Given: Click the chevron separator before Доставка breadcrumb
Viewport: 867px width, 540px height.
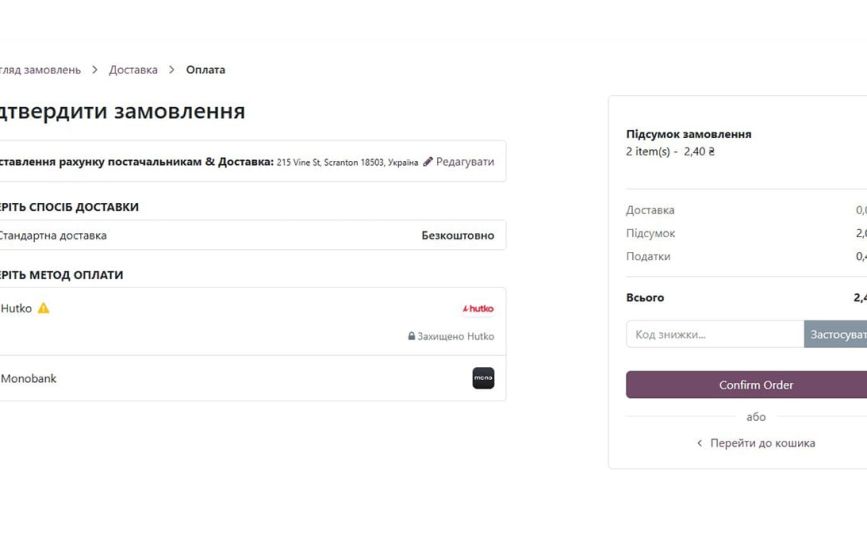Looking at the screenshot, I should click(x=95, y=70).
